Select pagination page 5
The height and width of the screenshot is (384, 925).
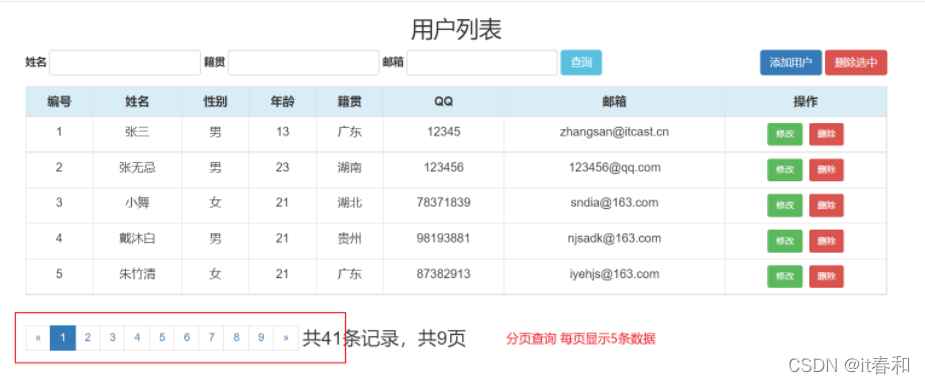(162, 338)
